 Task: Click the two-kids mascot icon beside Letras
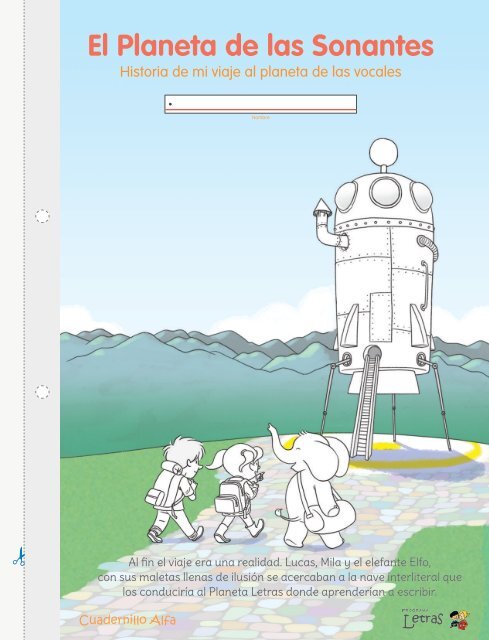point(459,619)
